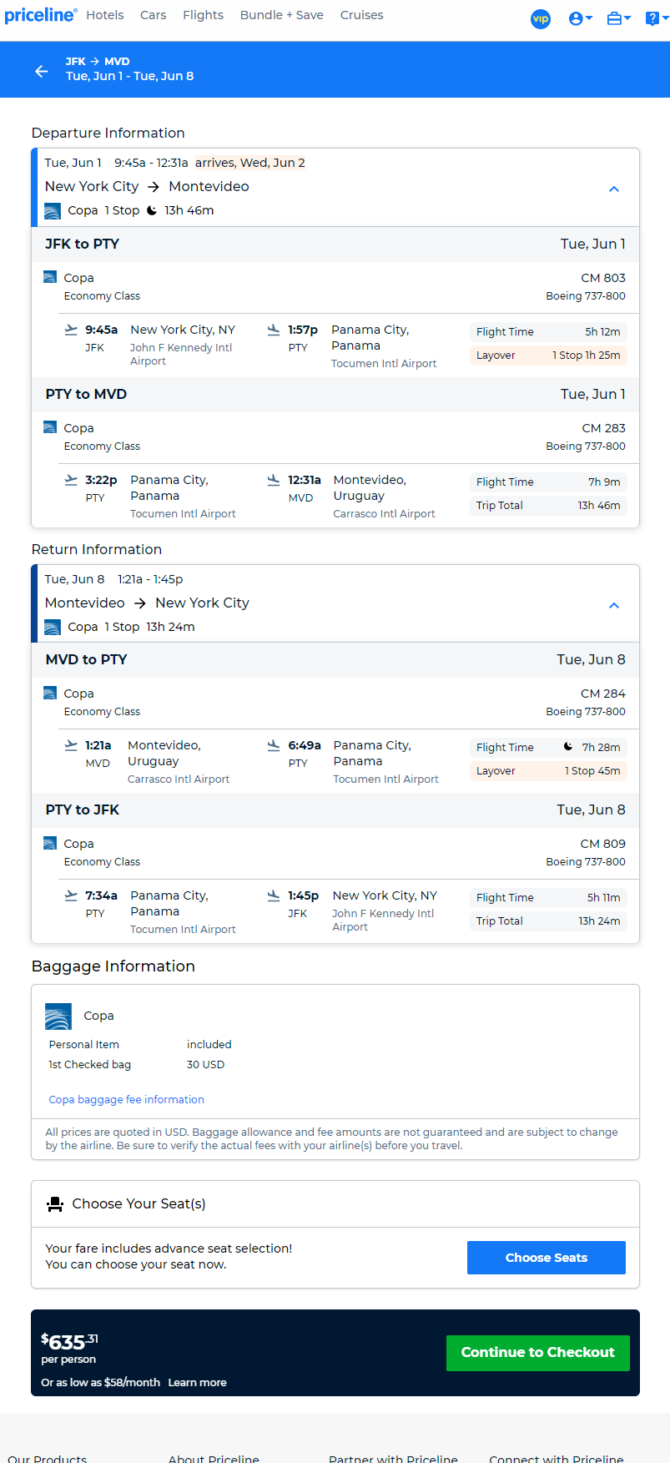The width and height of the screenshot is (670, 1463).
Task: Collapse the departure flight details chevron
Action: coord(614,189)
